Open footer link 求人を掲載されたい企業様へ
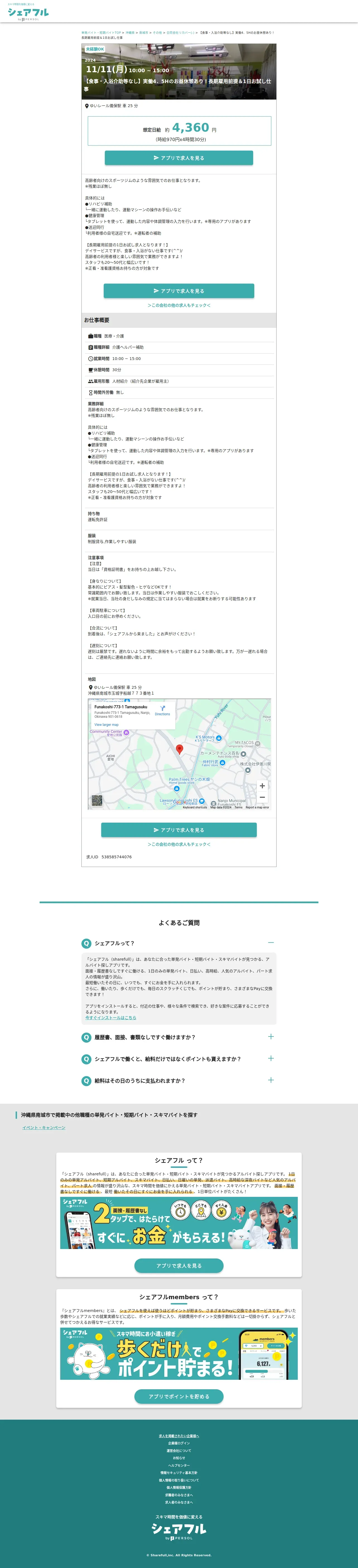The height and width of the screenshot is (1568, 358). [x=179, y=1436]
